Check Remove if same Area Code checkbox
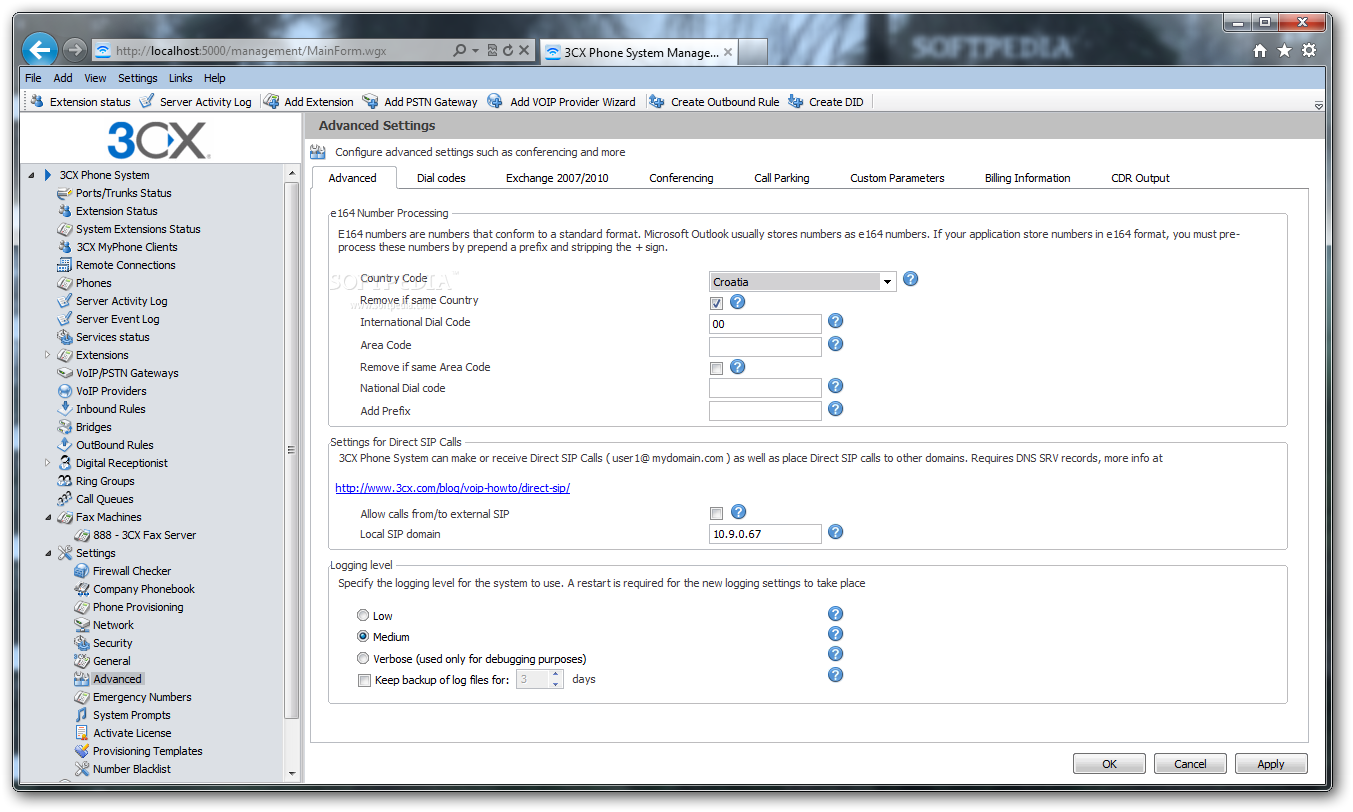 click(716, 369)
